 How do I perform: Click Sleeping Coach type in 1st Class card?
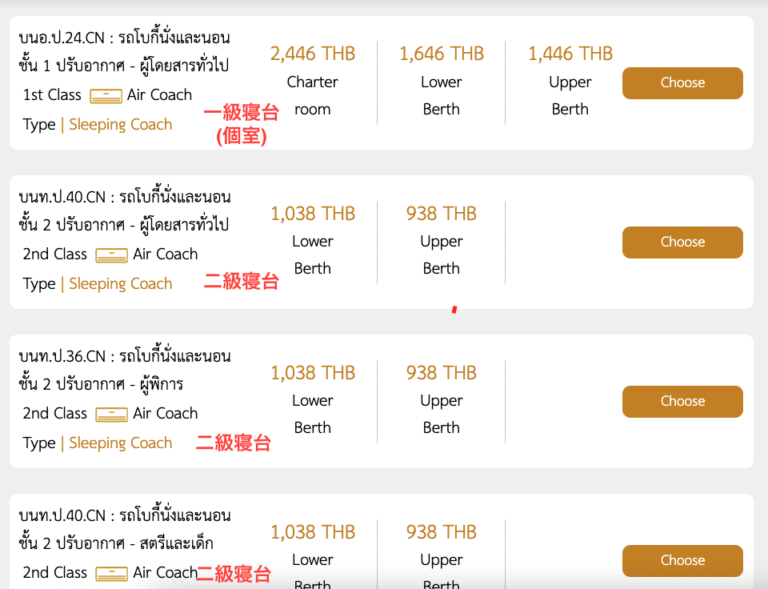[120, 125]
